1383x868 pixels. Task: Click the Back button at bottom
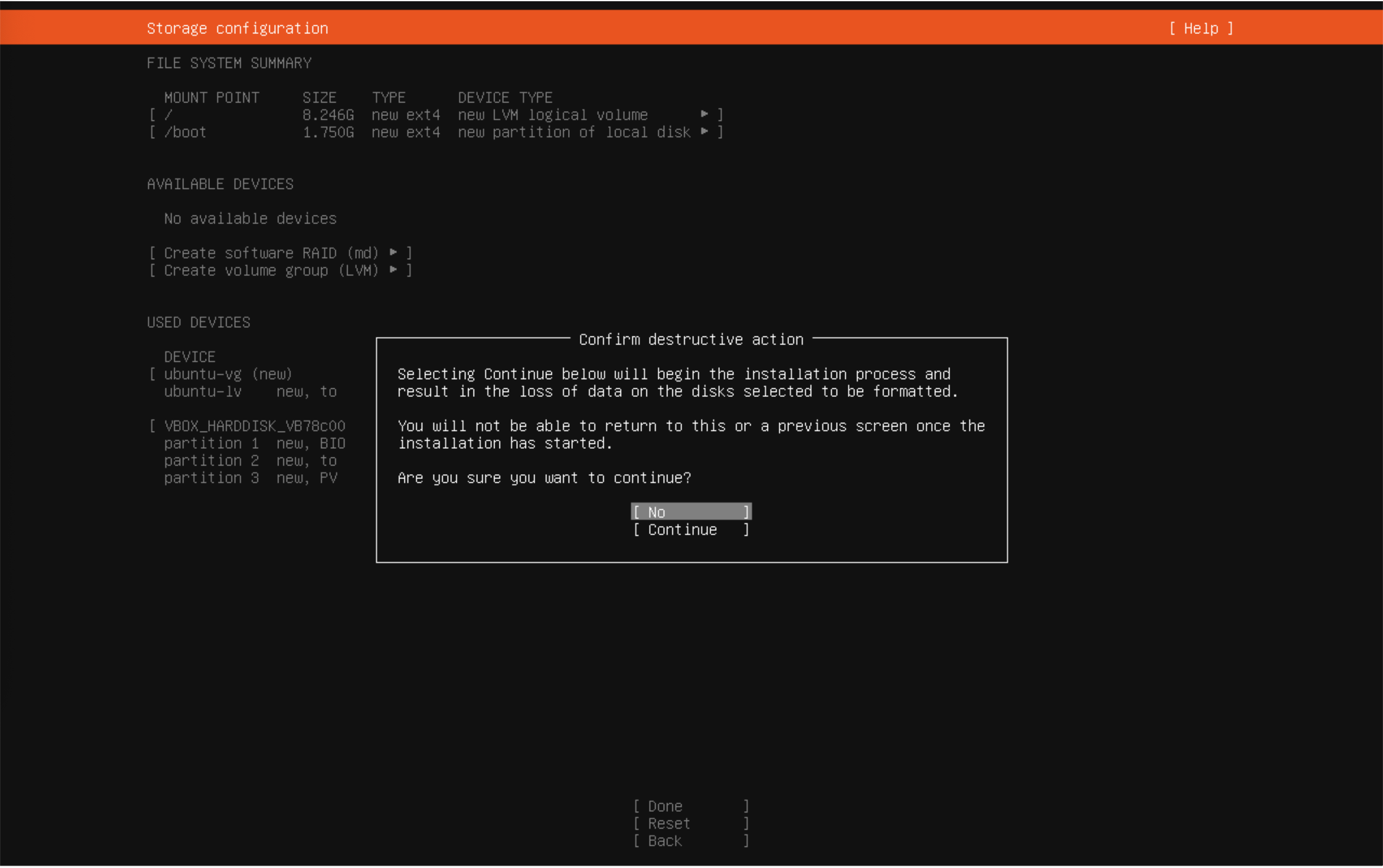(690, 841)
